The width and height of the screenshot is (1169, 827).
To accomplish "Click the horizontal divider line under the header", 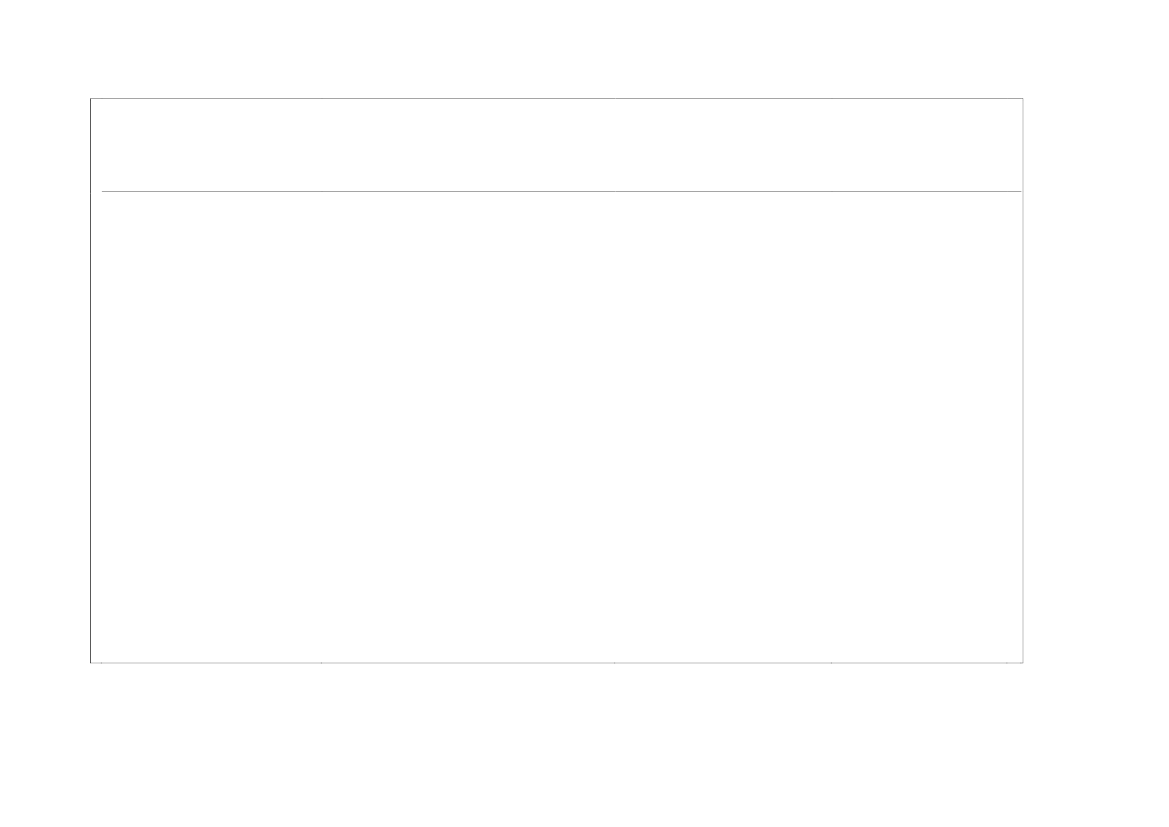I will pyautogui.click(x=561, y=192).
